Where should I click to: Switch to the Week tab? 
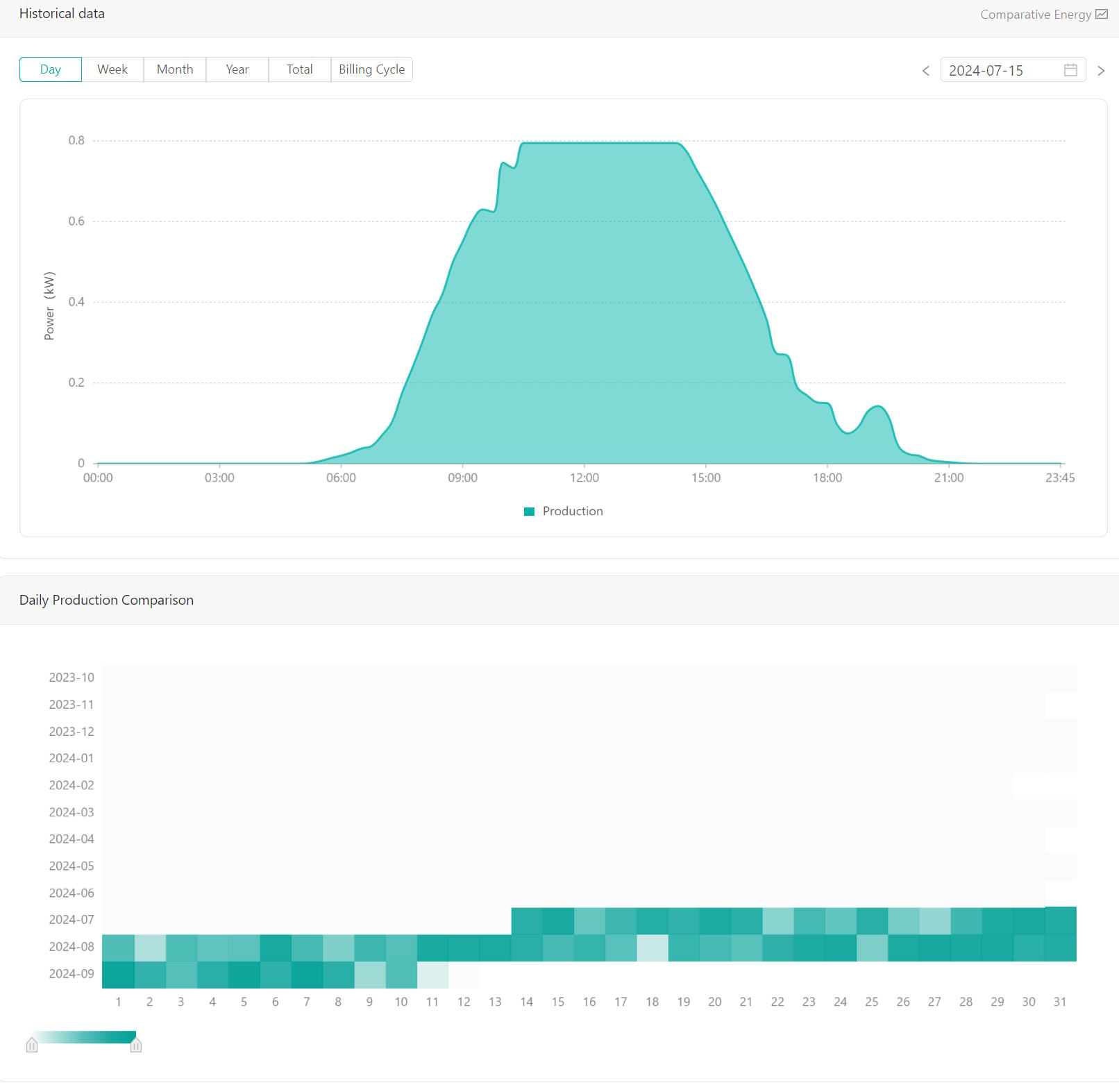coord(112,69)
